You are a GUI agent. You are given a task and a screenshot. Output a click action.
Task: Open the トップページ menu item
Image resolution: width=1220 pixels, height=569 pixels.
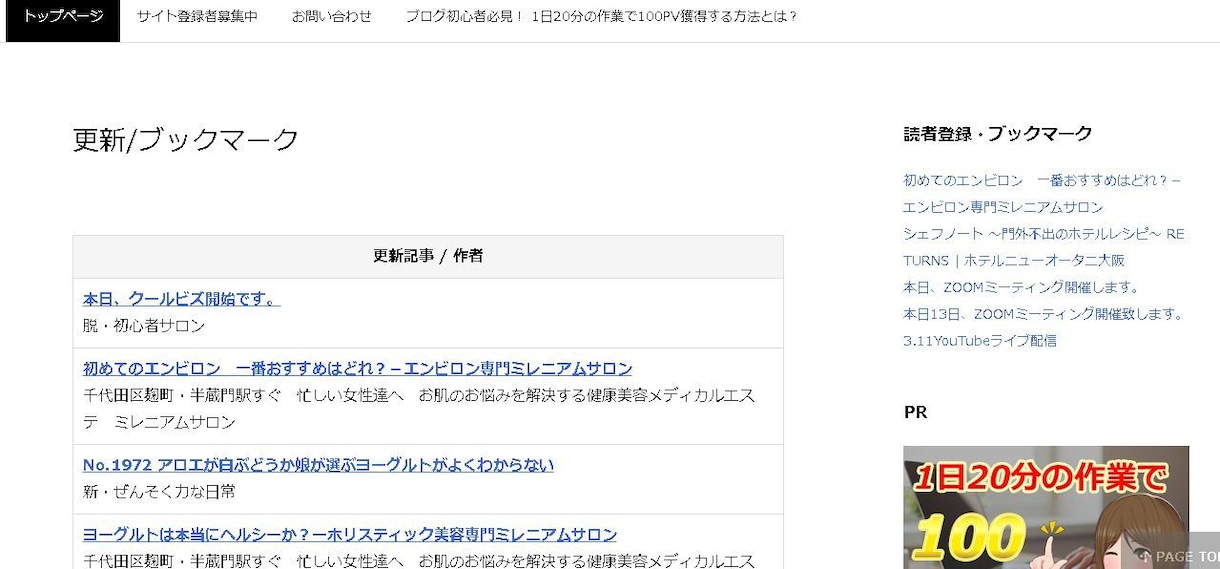(63, 17)
